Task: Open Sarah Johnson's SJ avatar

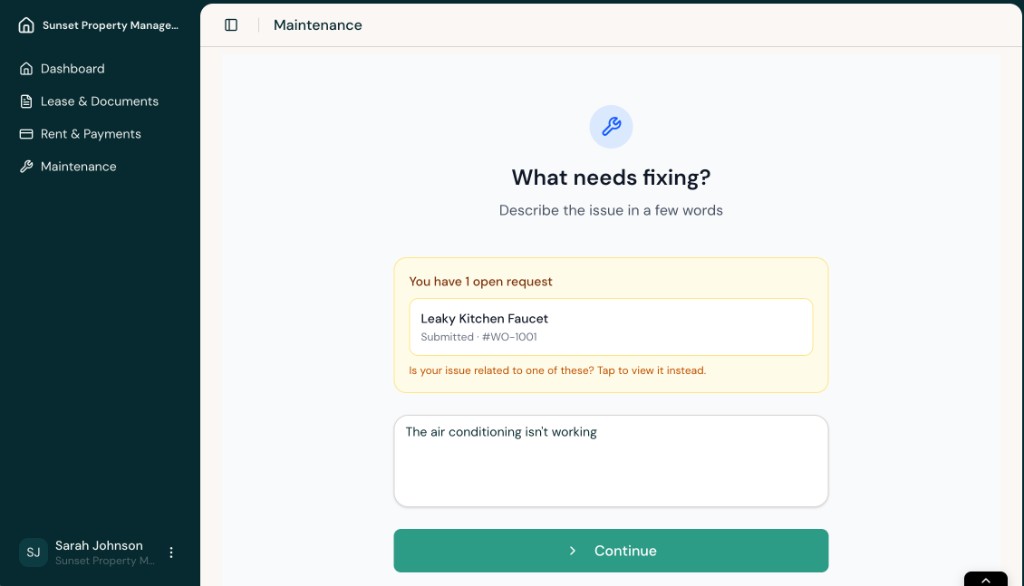Action: (x=33, y=552)
